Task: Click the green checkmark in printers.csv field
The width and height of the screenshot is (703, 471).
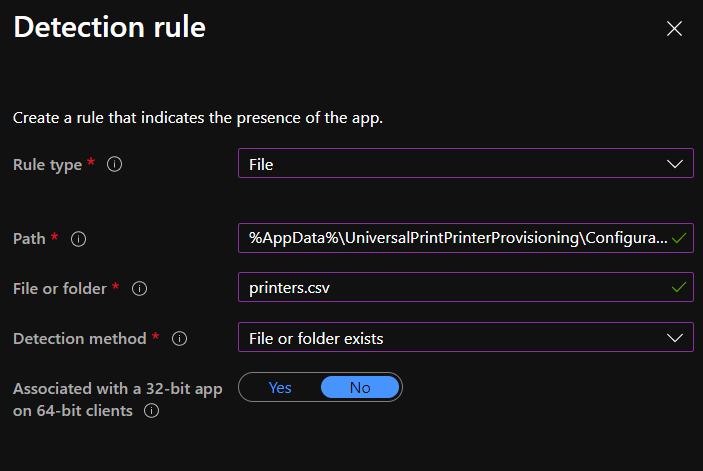Action: pos(680,288)
